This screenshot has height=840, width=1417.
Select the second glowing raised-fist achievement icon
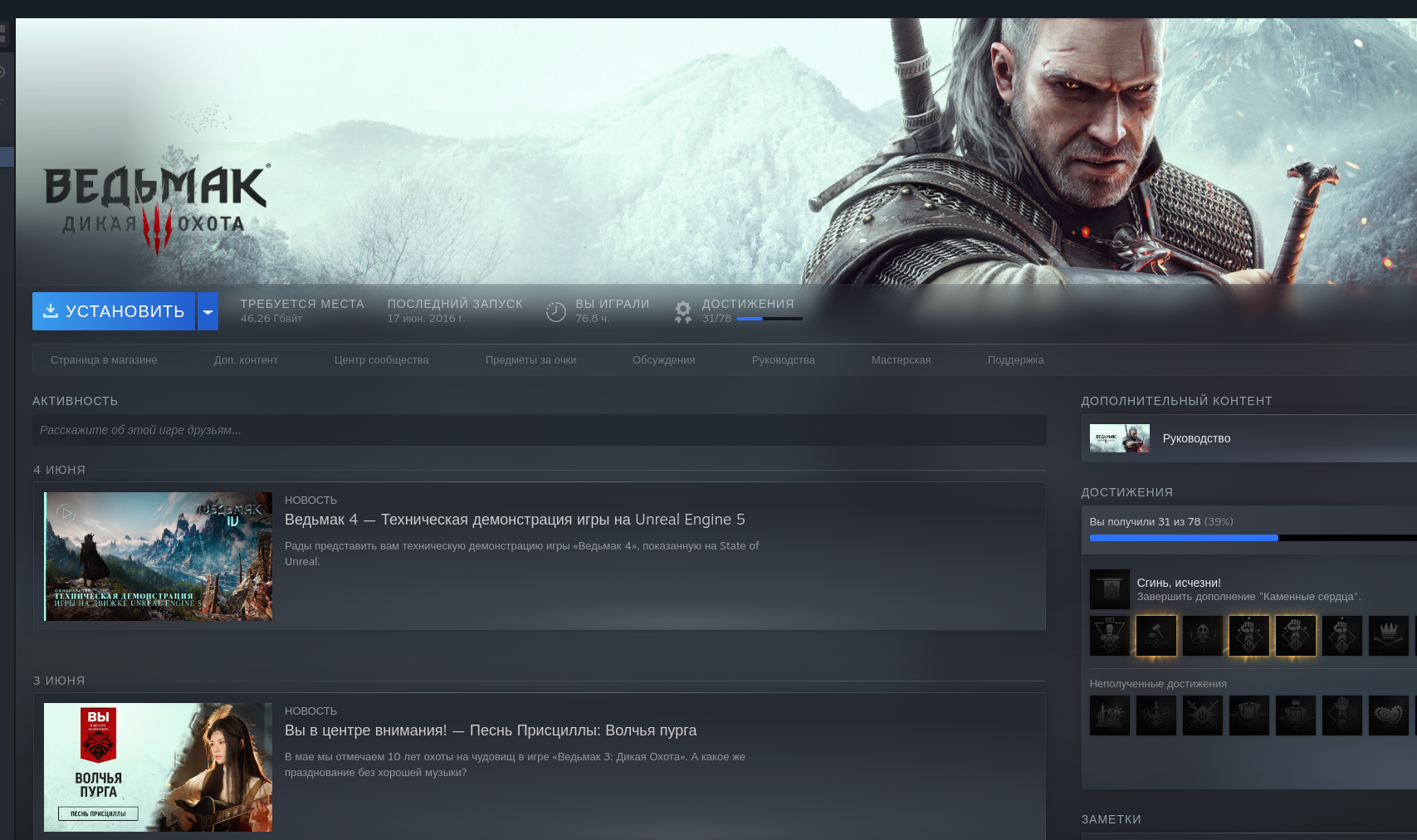tap(1296, 636)
